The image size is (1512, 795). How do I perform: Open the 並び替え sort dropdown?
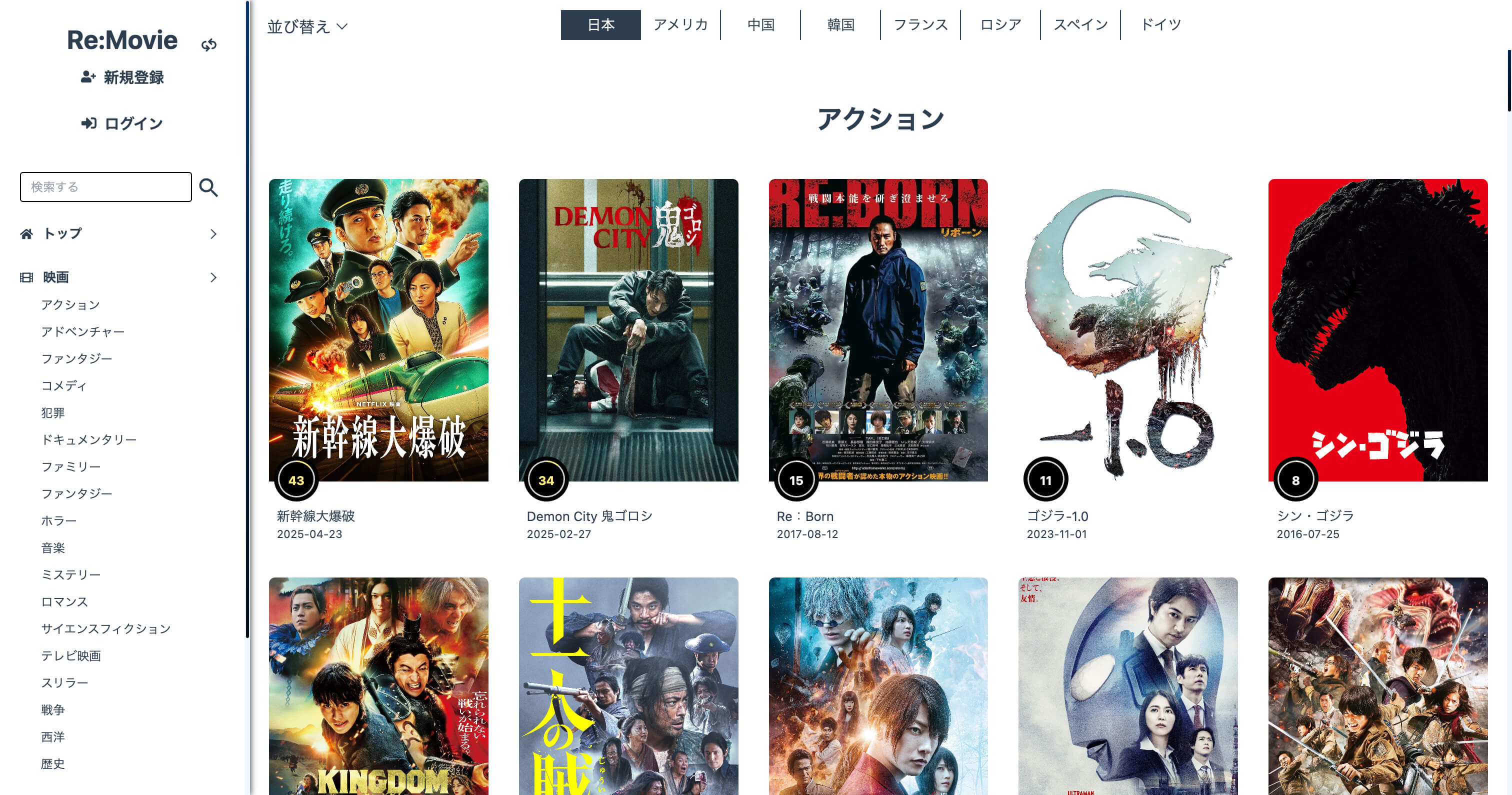click(307, 26)
